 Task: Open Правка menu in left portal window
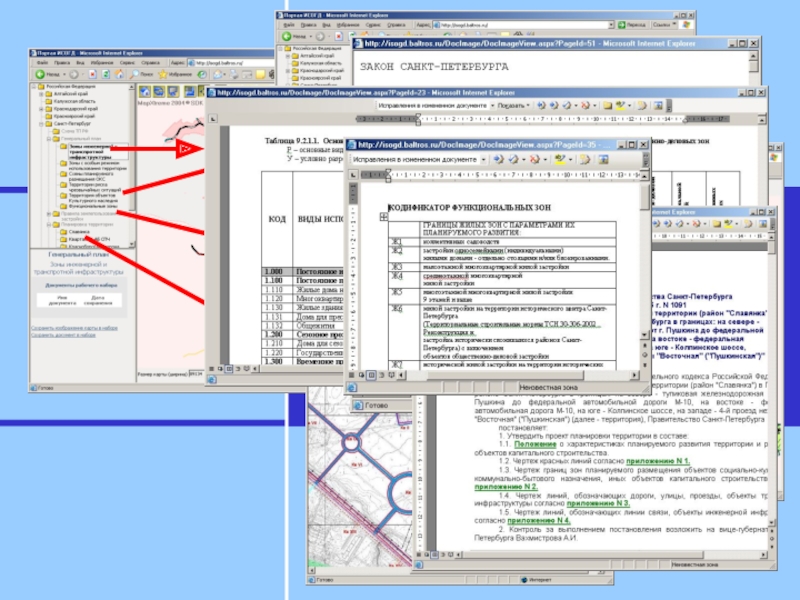click(62, 63)
